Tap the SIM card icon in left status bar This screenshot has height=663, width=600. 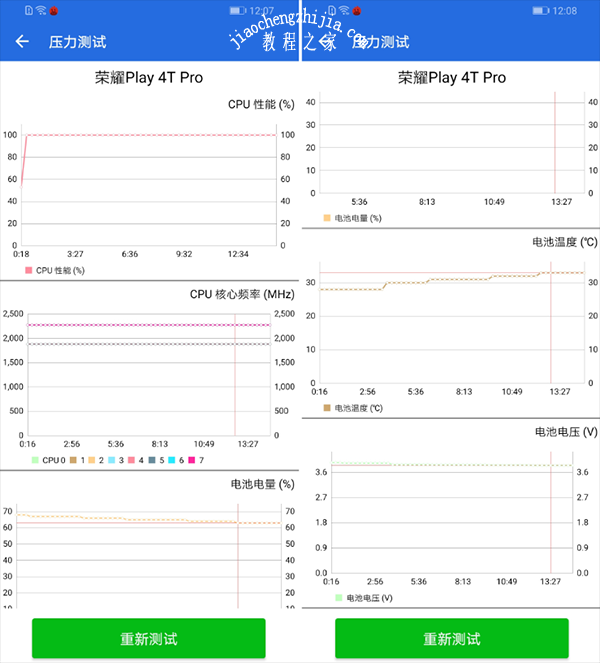tap(29, 11)
